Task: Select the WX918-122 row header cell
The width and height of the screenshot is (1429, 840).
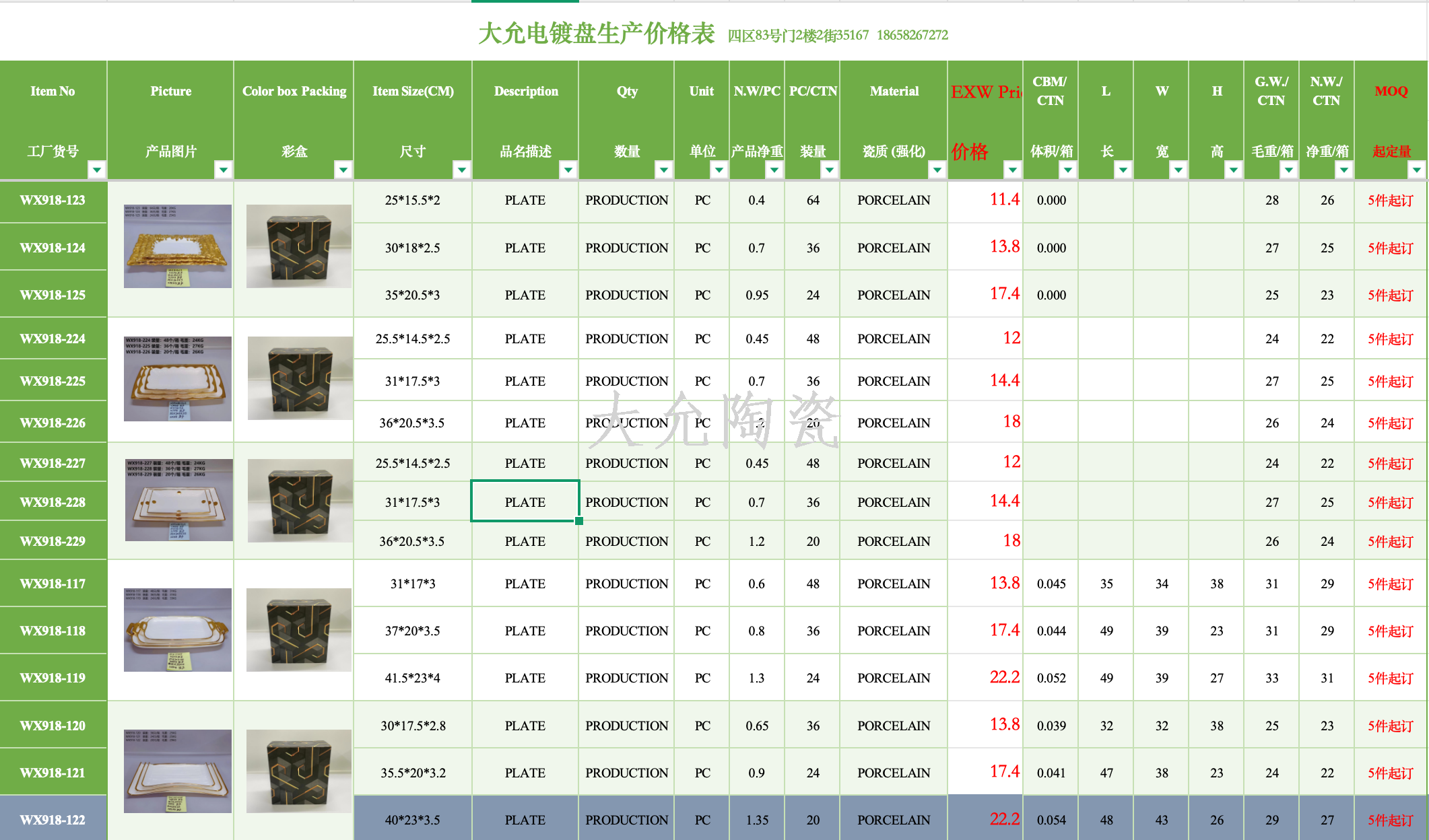Action: 53,819
